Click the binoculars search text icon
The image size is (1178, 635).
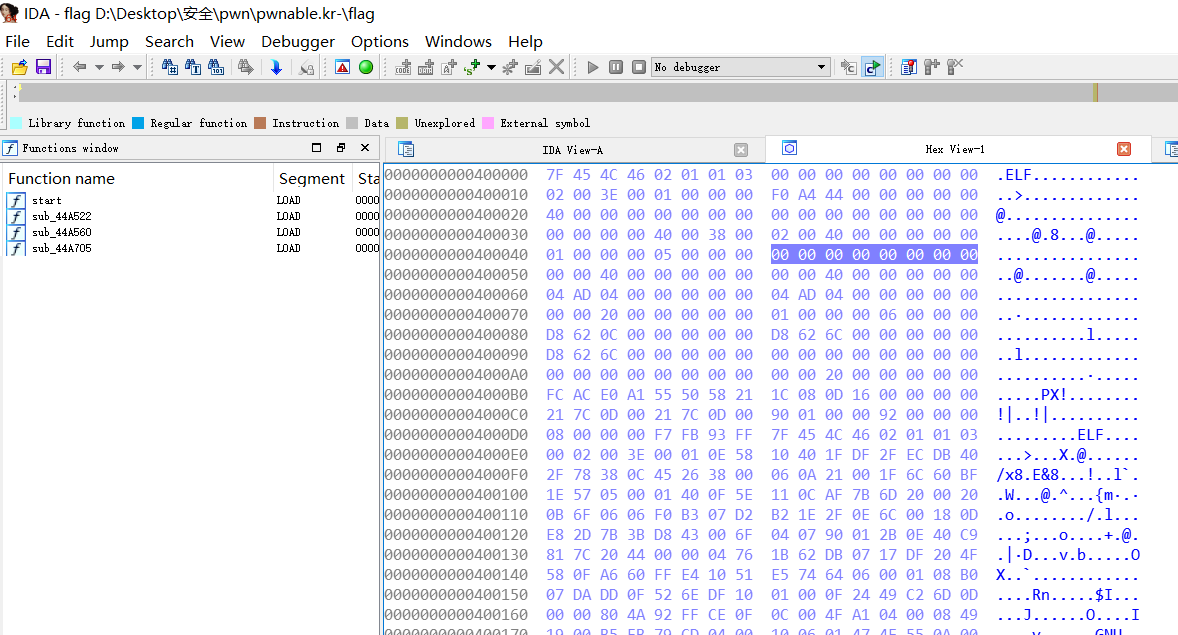(x=193, y=67)
